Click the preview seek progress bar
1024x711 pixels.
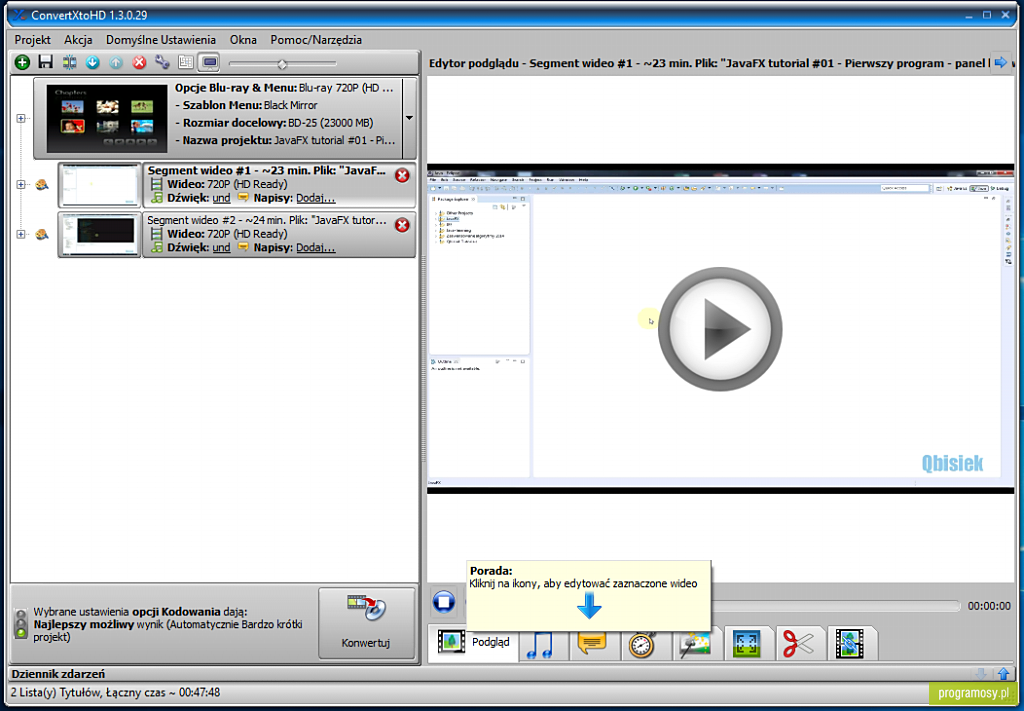click(x=835, y=606)
